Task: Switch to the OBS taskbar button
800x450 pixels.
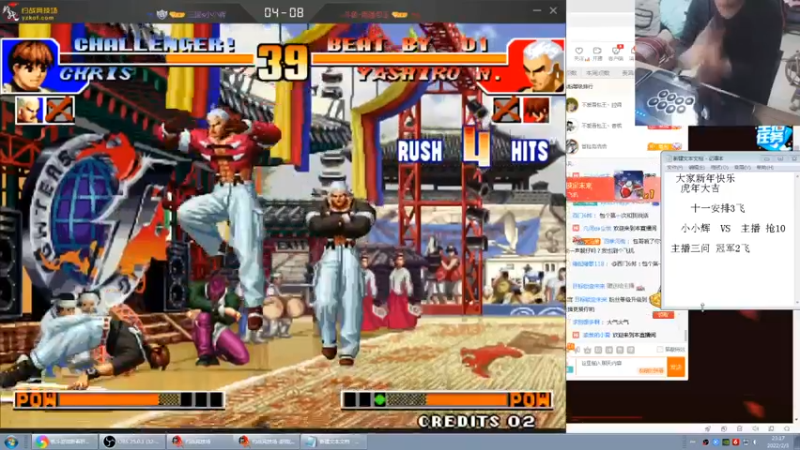Action: (132, 441)
